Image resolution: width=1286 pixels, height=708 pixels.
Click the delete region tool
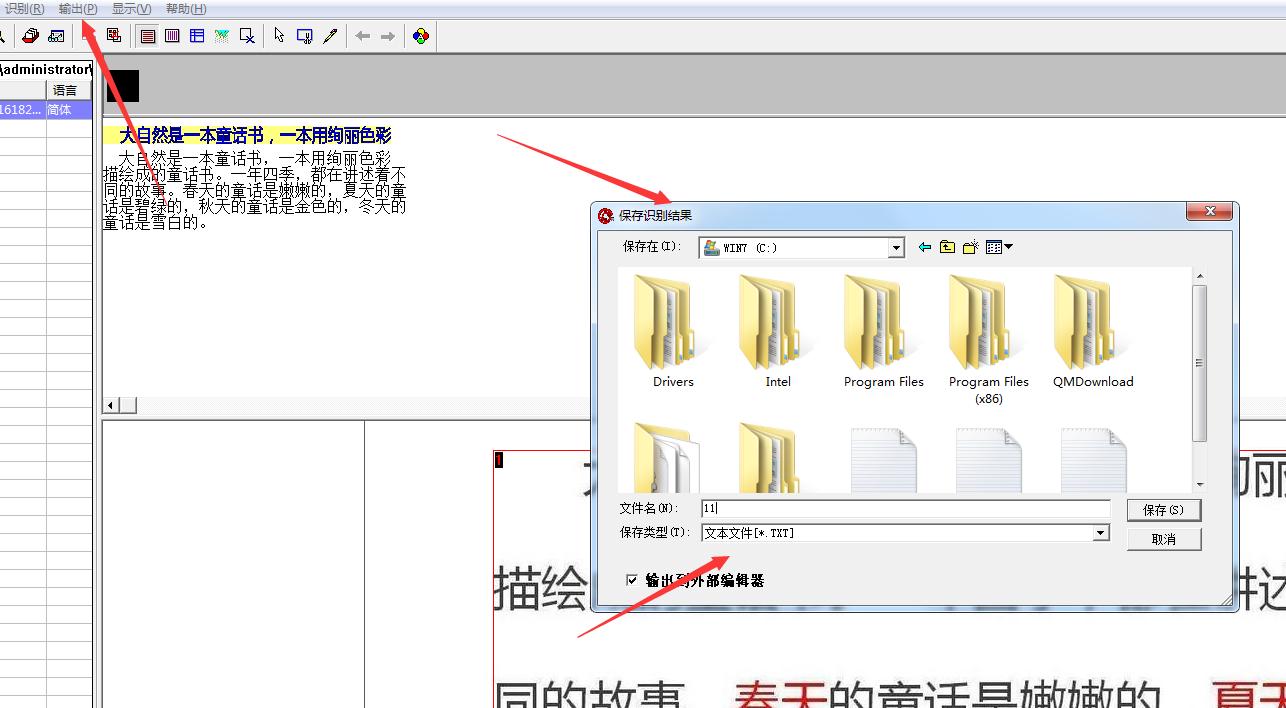(246, 35)
